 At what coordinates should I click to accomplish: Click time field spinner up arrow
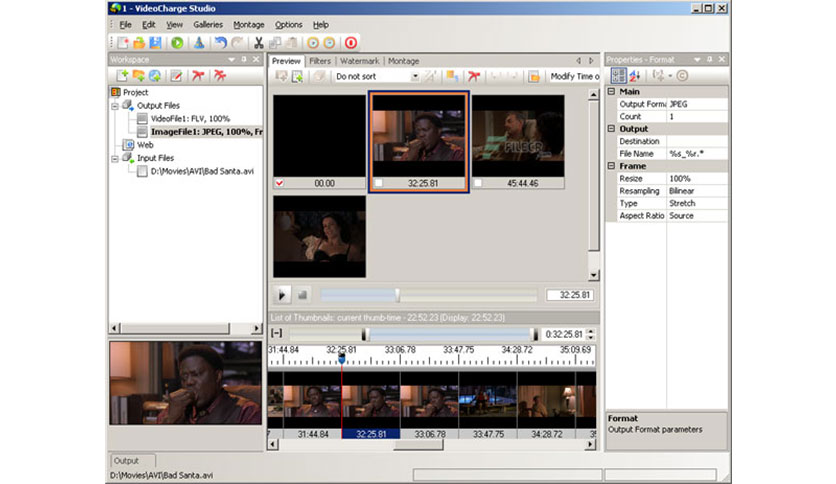pyautogui.click(x=590, y=331)
